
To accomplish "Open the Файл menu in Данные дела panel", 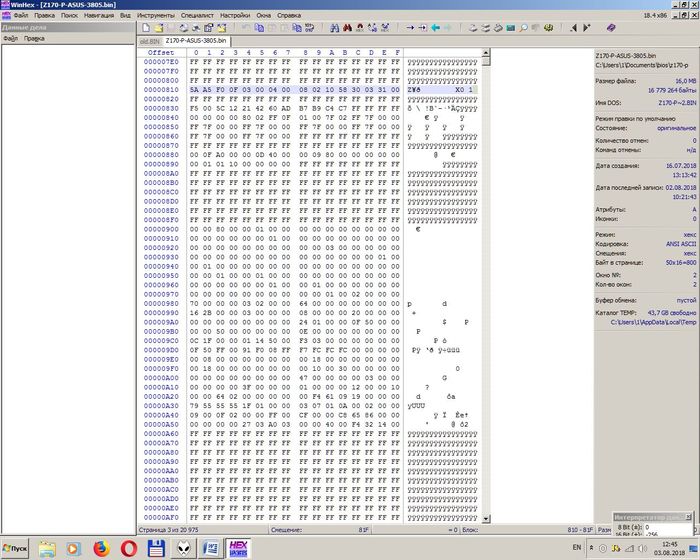I will point(10,39).
